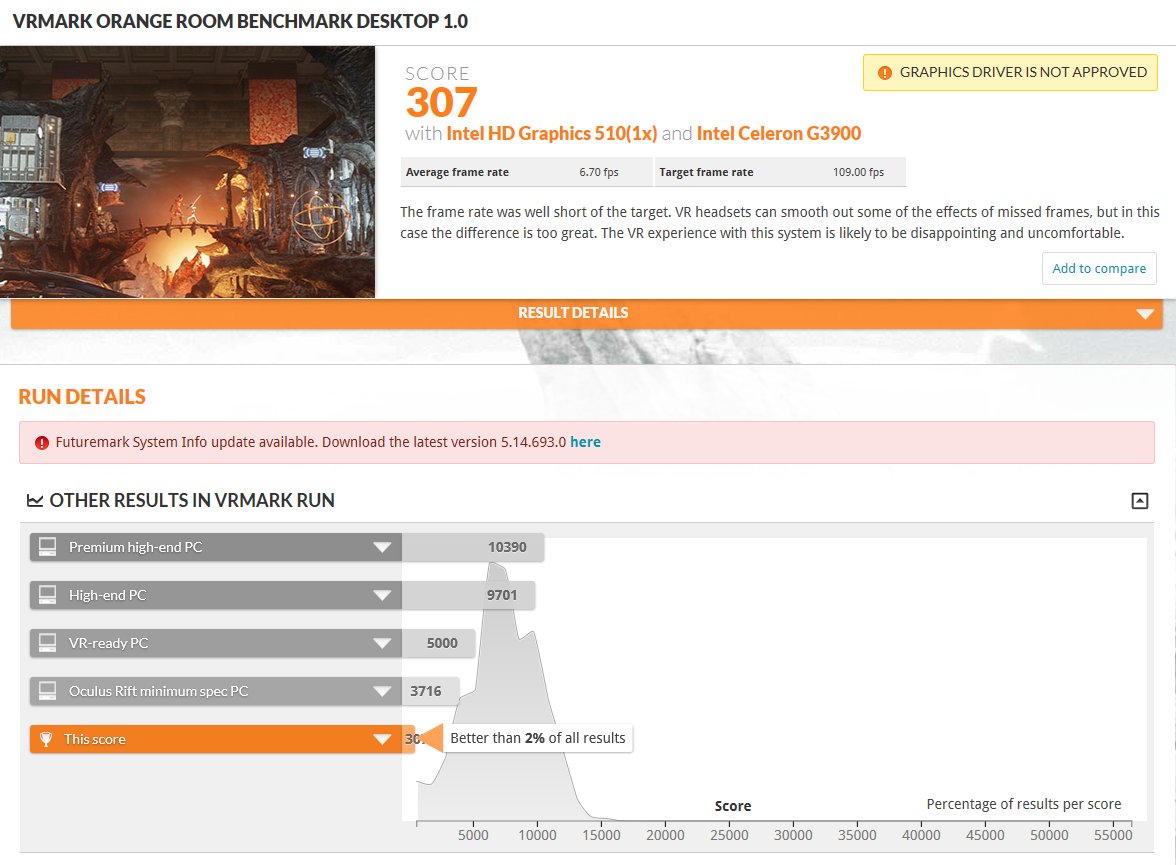
Task: Click the trophy icon on the This score row
Action: [x=46, y=739]
